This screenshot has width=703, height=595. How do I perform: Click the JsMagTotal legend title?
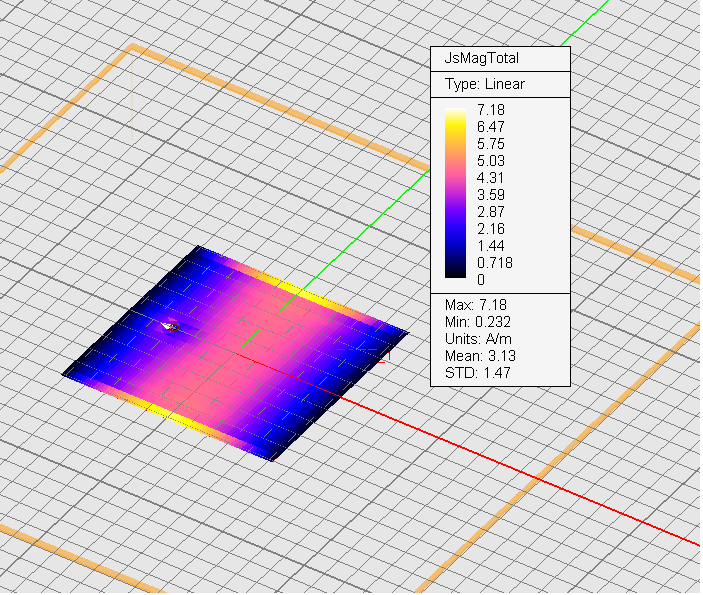click(x=482, y=59)
